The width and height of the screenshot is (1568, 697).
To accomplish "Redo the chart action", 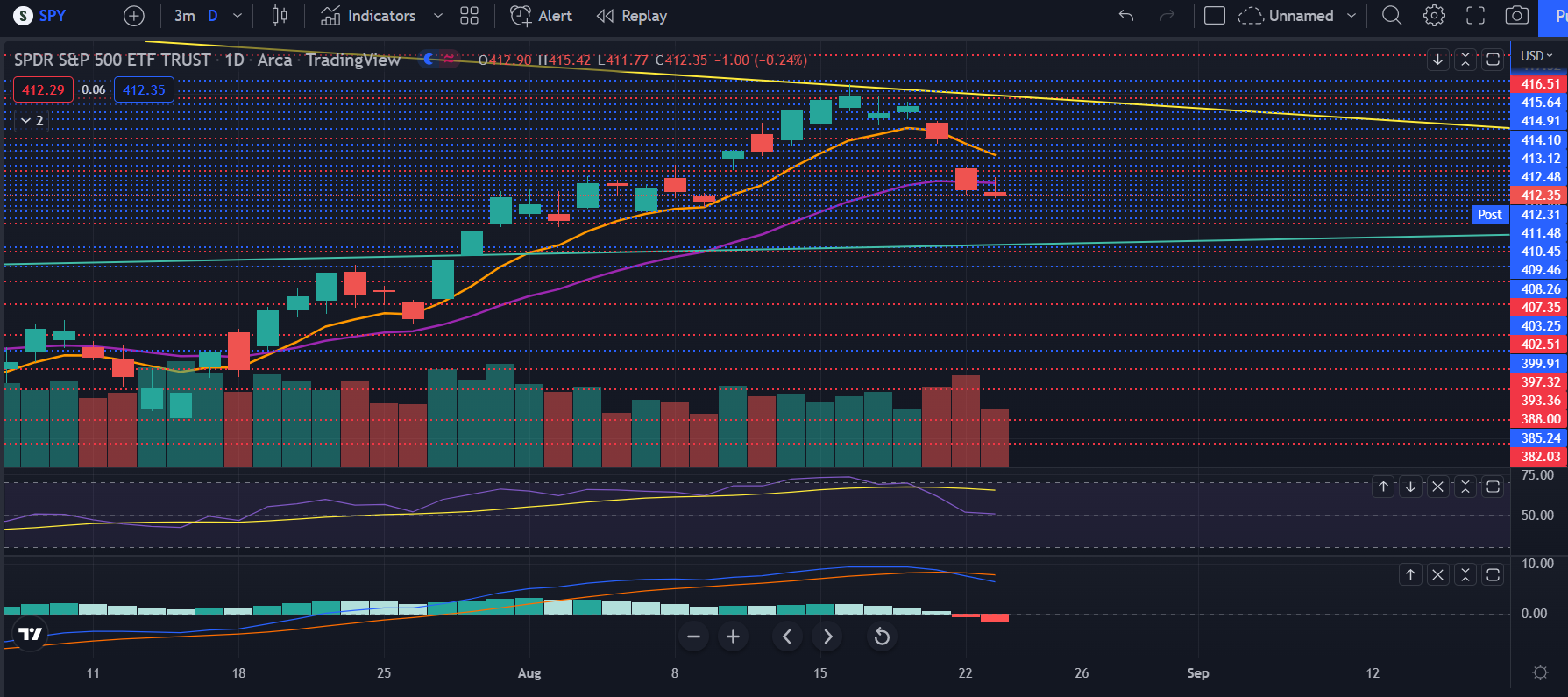I will 1167,16.
